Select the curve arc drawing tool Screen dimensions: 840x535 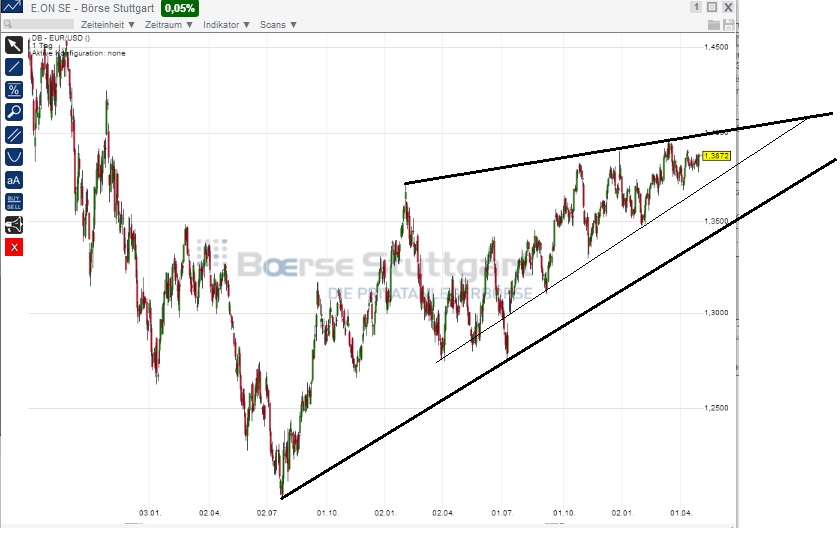(14, 157)
